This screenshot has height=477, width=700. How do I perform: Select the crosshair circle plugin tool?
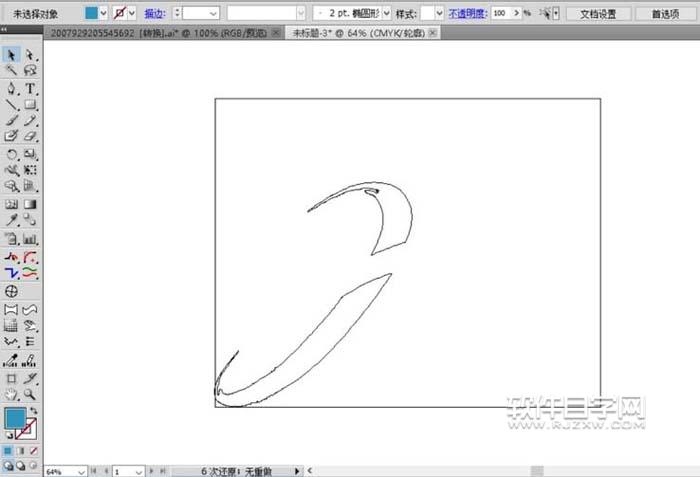click(x=11, y=291)
